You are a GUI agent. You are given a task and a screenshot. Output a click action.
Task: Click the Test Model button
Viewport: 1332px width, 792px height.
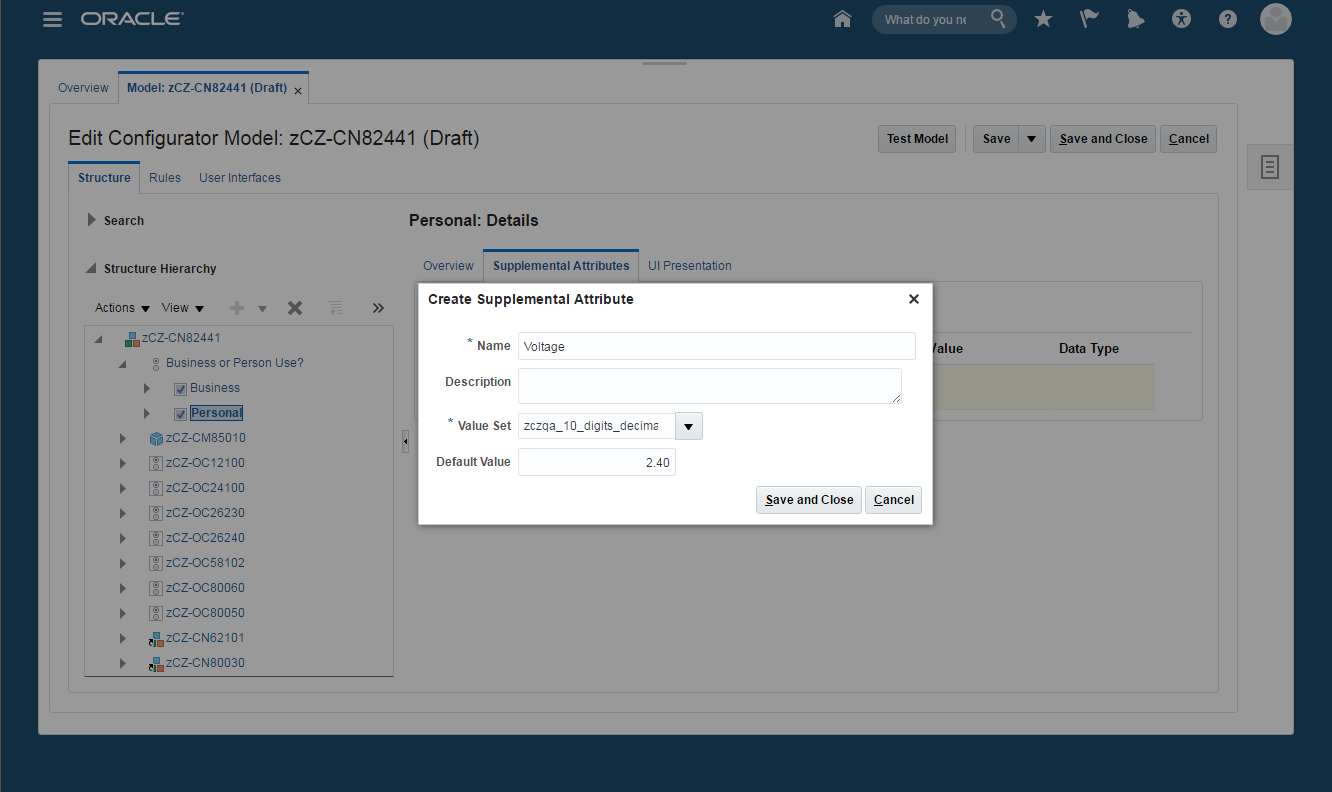pos(917,139)
